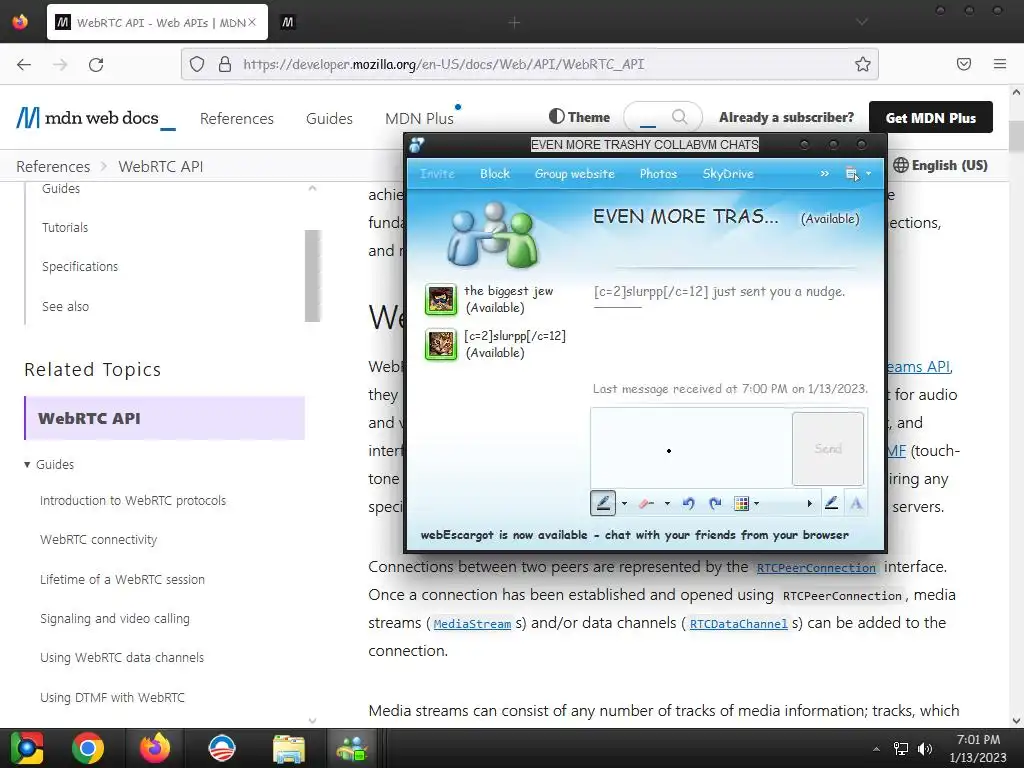The width and height of the screenshot is (1024, 768).
Task: Launch Chrome from the taskbar
Action: click(x=88, y=748)
